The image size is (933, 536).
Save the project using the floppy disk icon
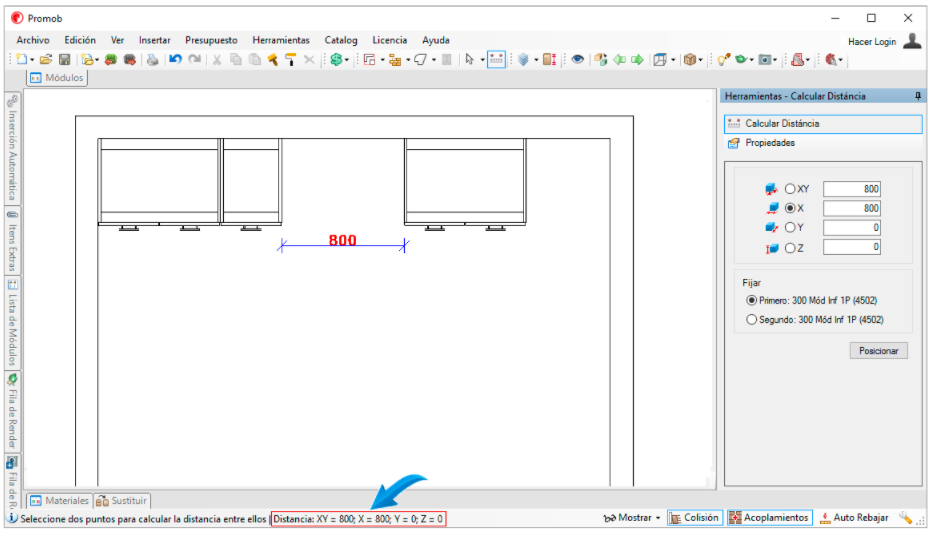click(x=65, y=59)
